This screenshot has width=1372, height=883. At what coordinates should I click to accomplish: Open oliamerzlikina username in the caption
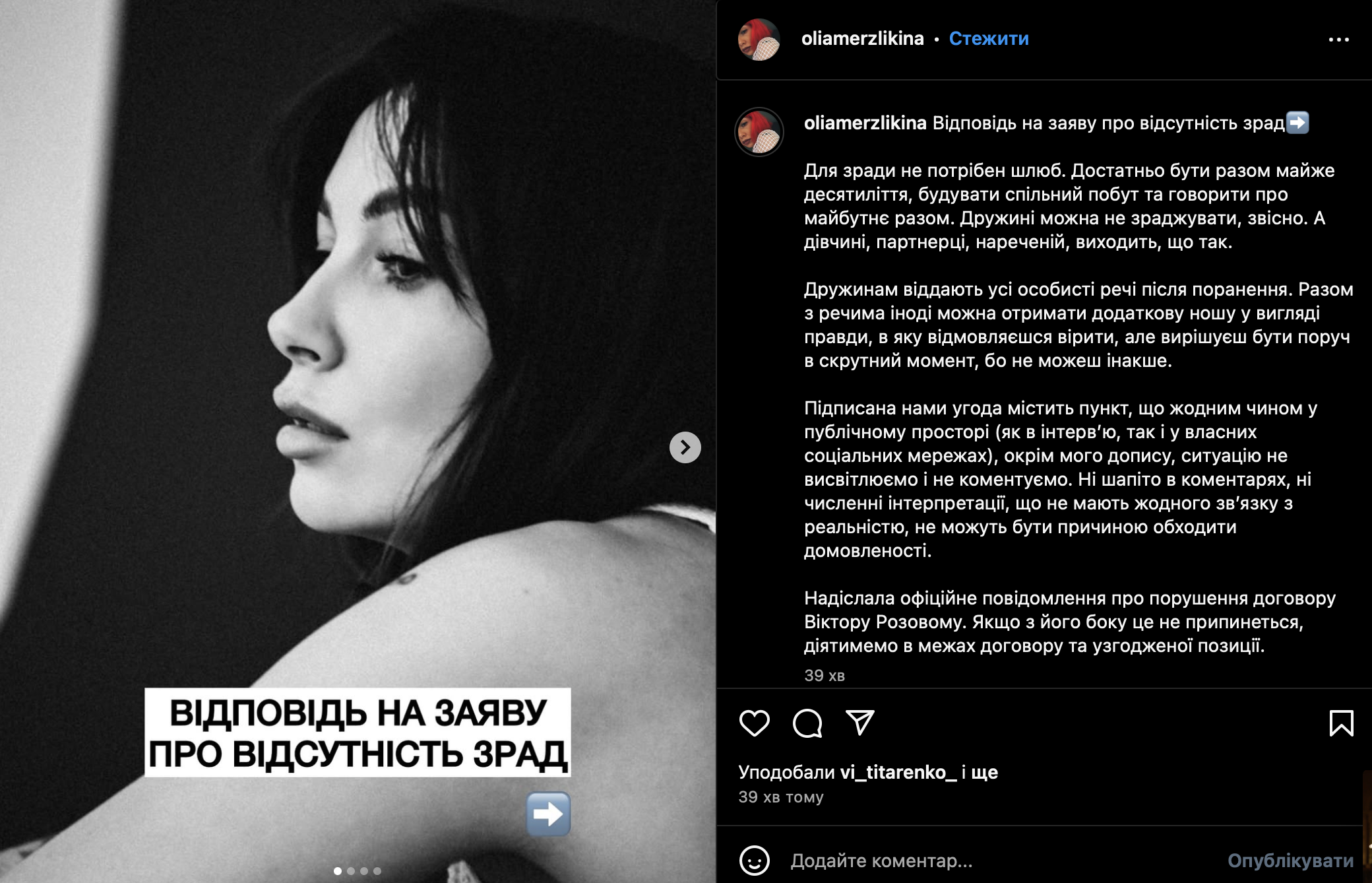coord(865,123)
